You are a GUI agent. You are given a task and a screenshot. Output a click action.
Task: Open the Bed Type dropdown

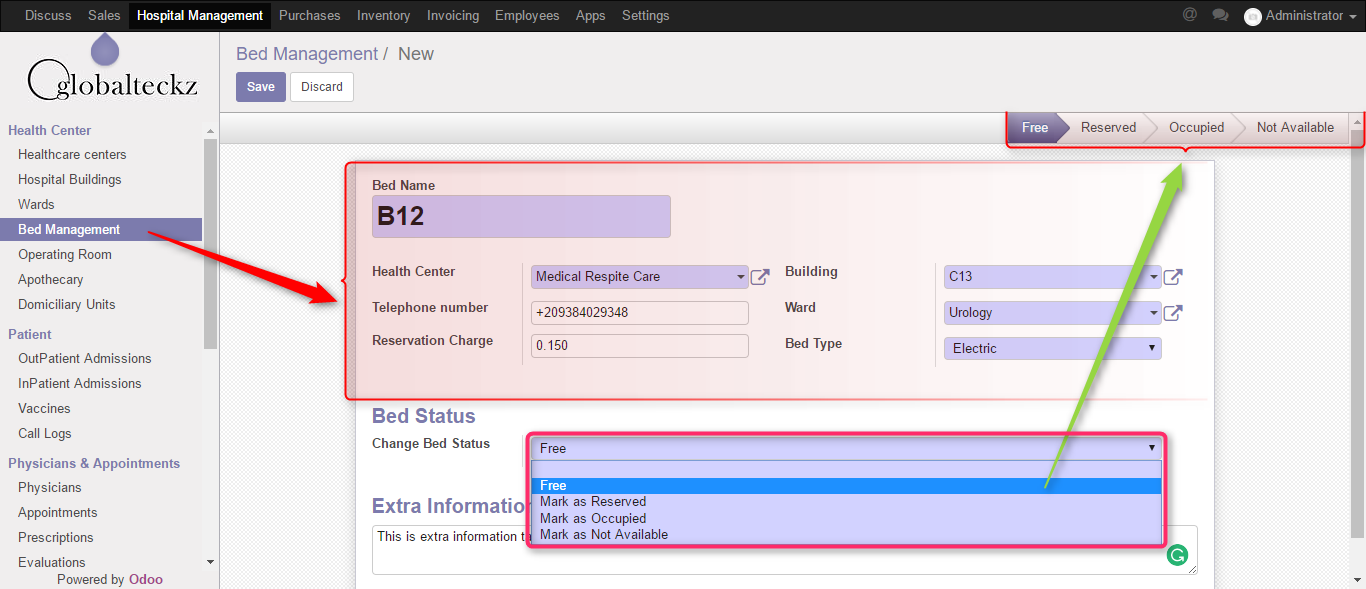(1052, 348)
